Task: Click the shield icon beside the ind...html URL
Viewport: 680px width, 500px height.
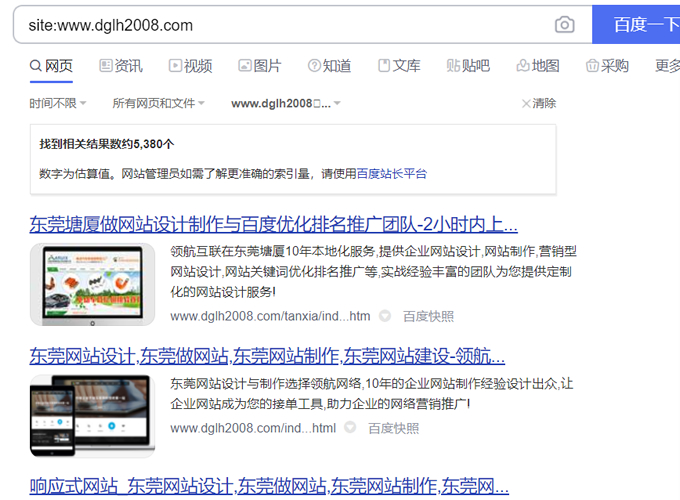Action: coord(350,428)
